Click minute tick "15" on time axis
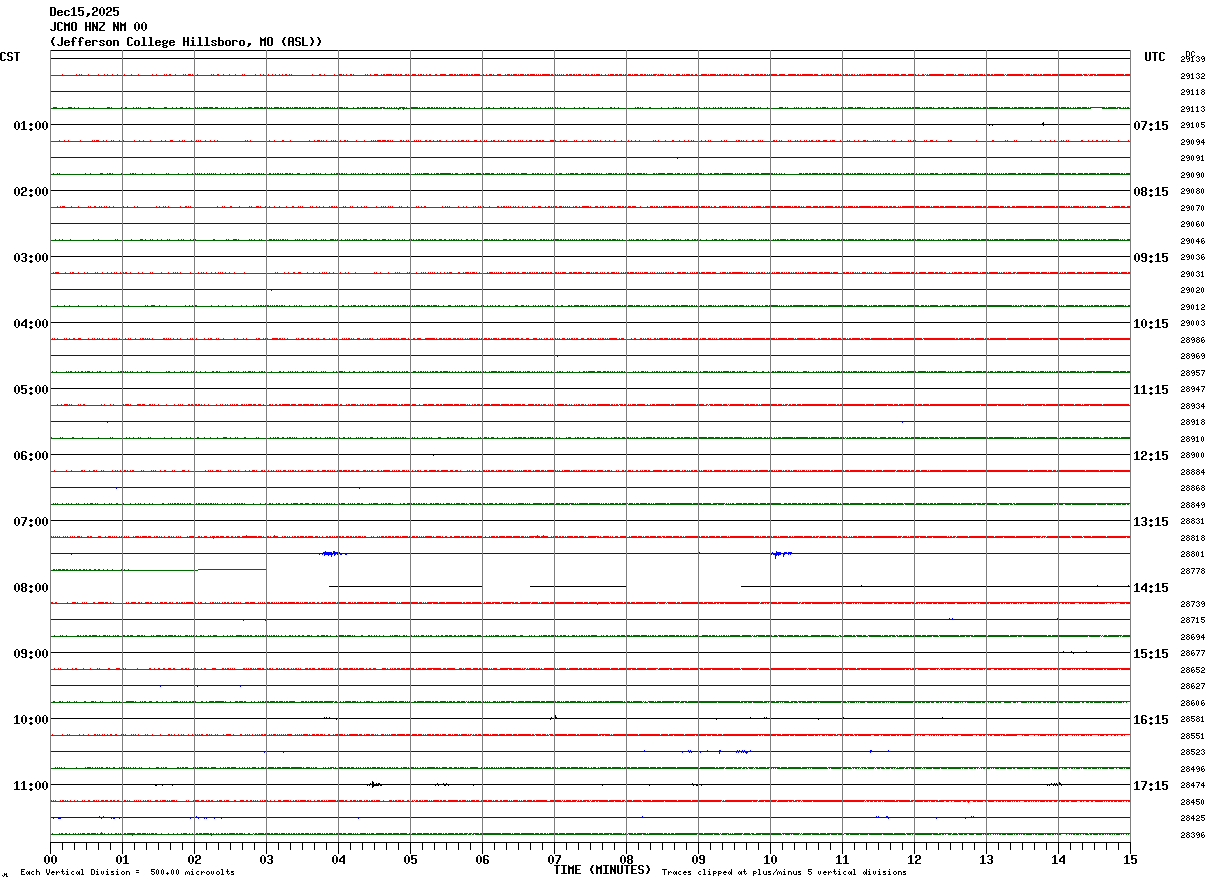 click(x=1130, y=858)
